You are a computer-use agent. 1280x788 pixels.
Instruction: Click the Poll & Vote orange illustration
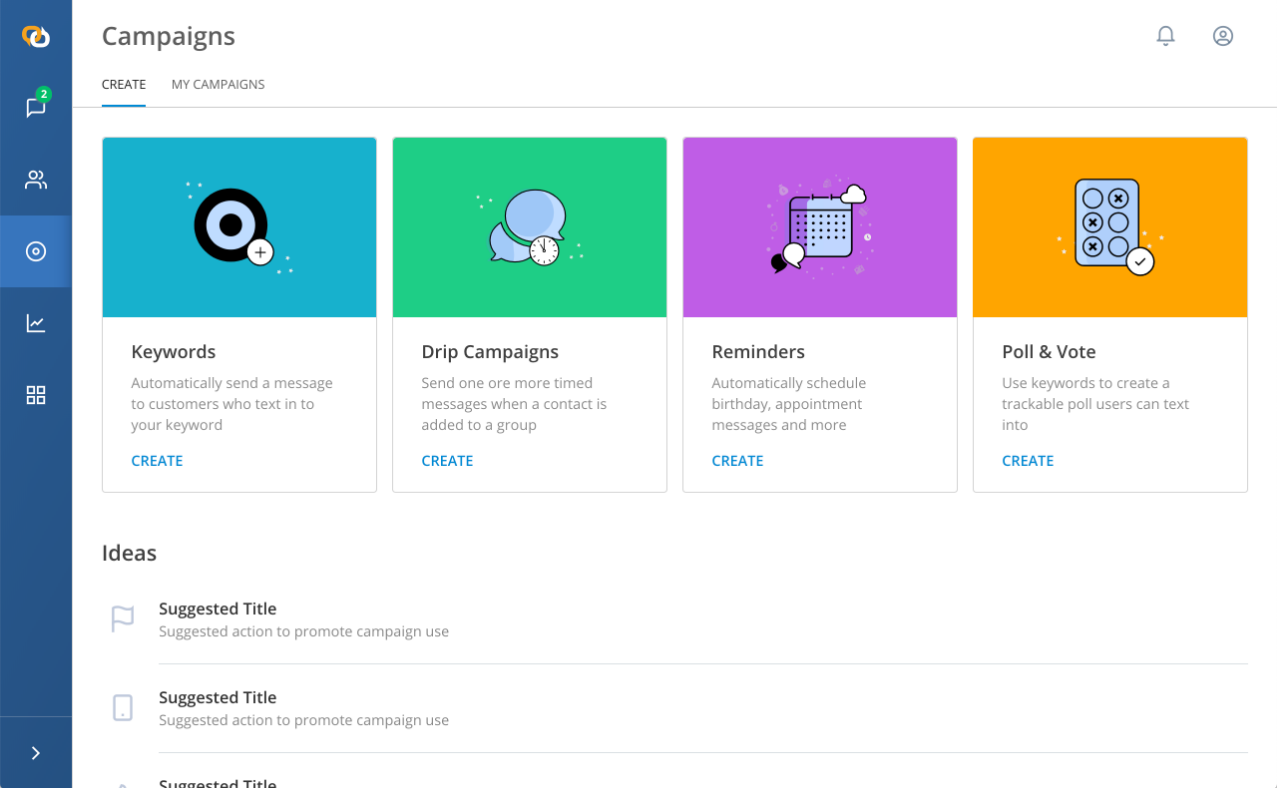1109,228
